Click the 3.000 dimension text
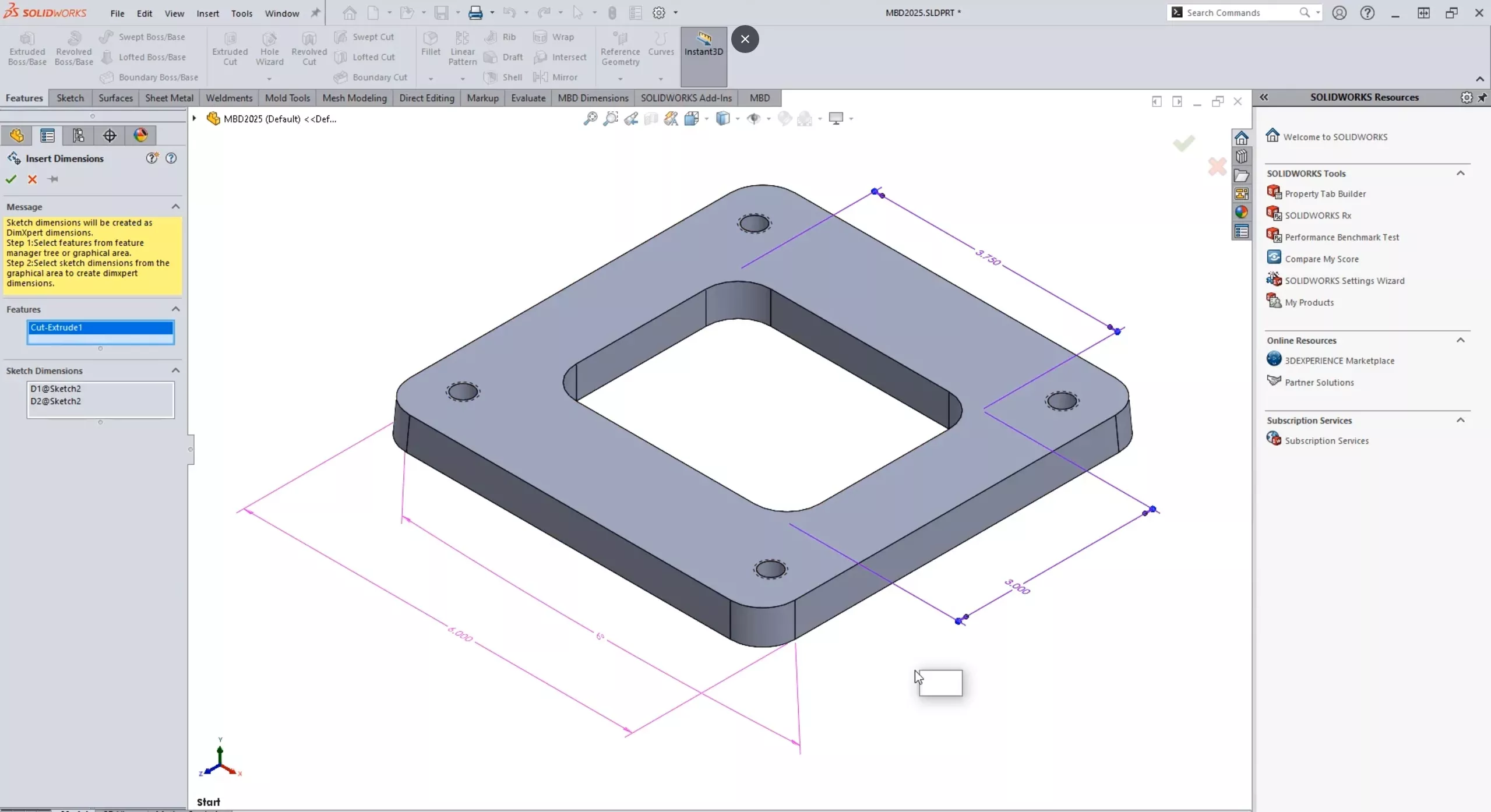 pyautogui.click(x=1017, y=586)
